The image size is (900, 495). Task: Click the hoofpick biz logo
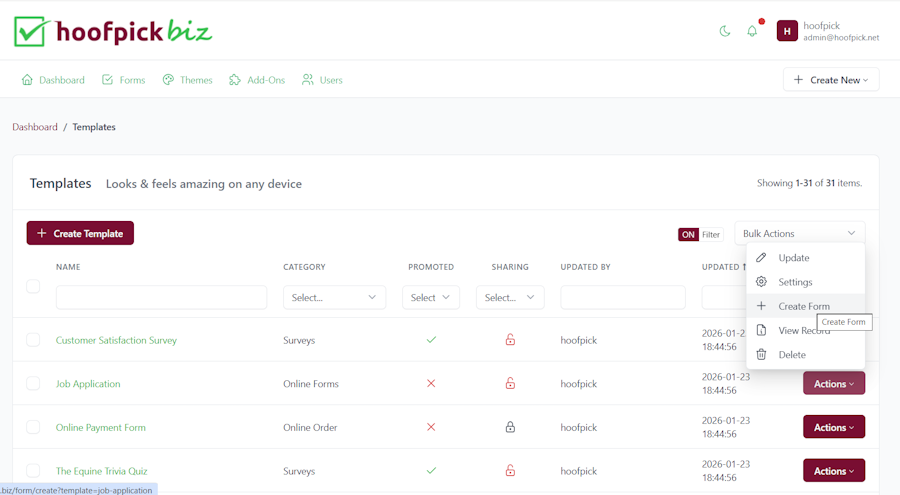(x=113, y=31)
